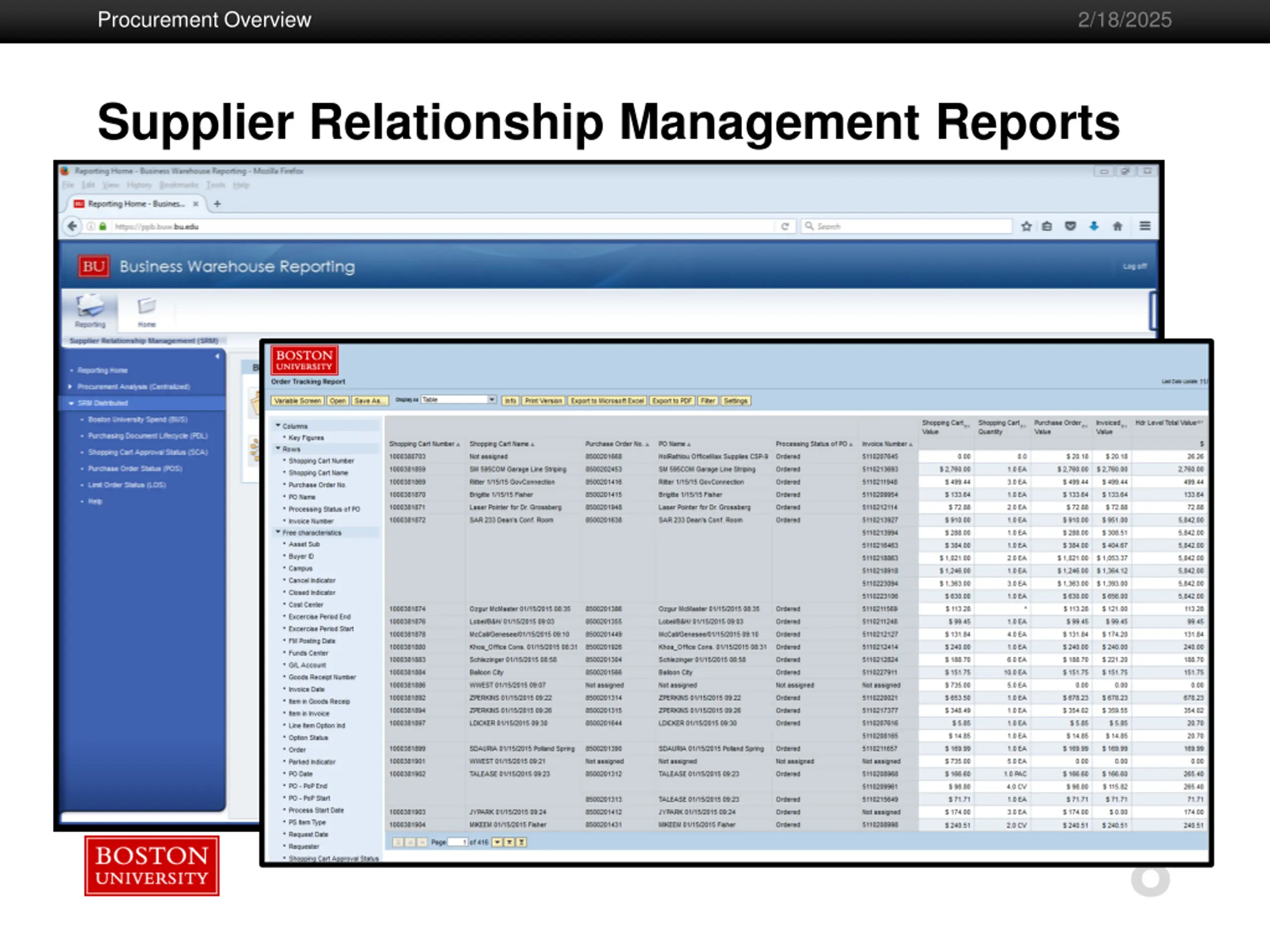Click the Filter button in report toolbar
Viewport: 1270px width, 952px height.
(x=708, y=401)
